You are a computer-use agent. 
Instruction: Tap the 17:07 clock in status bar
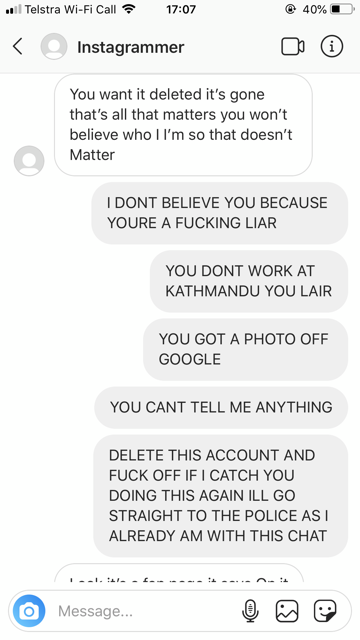pyautogui.click(x=181, y=9)
